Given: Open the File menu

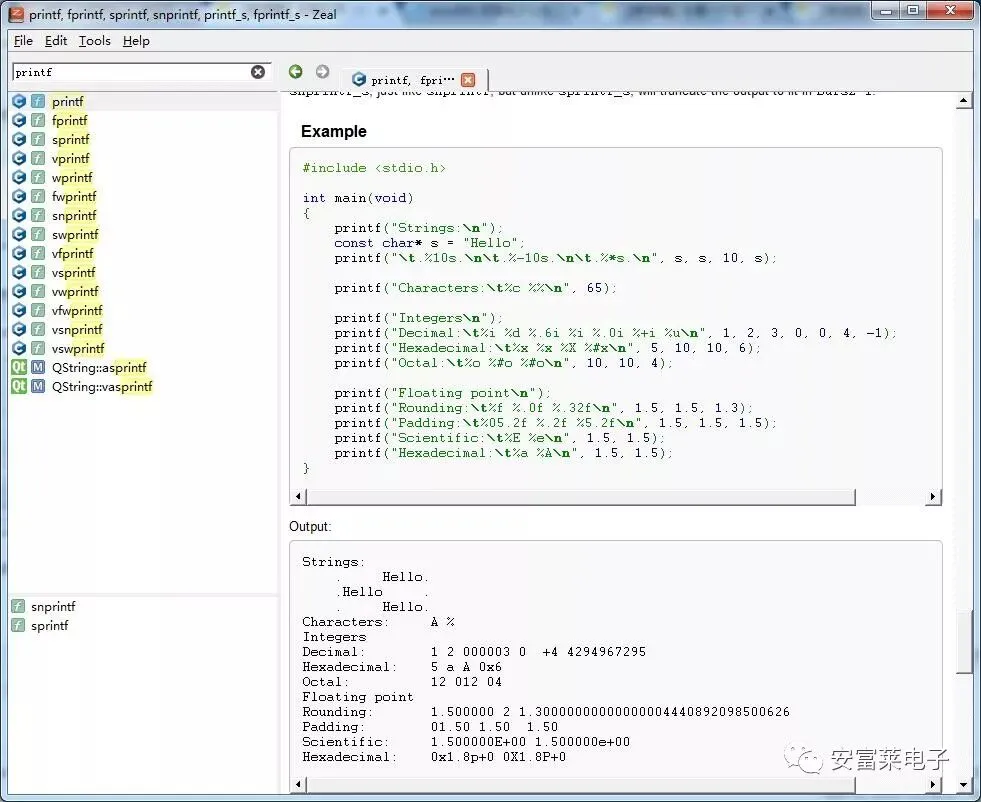Looking at the screenshot, I should [23, 41].
